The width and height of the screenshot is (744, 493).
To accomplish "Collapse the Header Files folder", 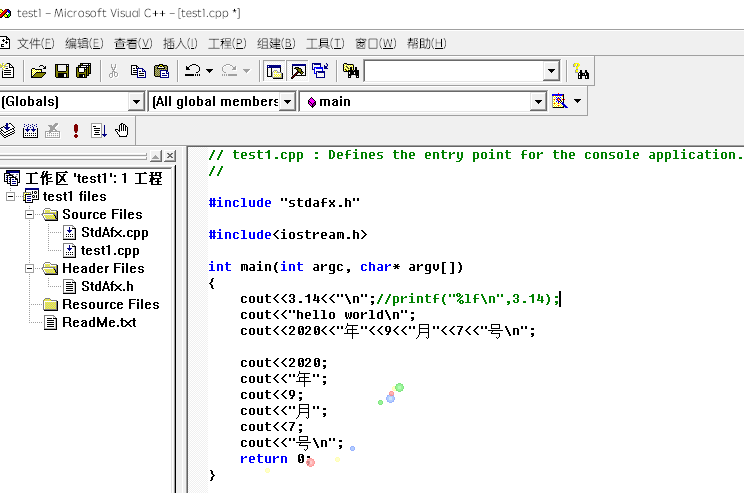I will tap(29, 268).
